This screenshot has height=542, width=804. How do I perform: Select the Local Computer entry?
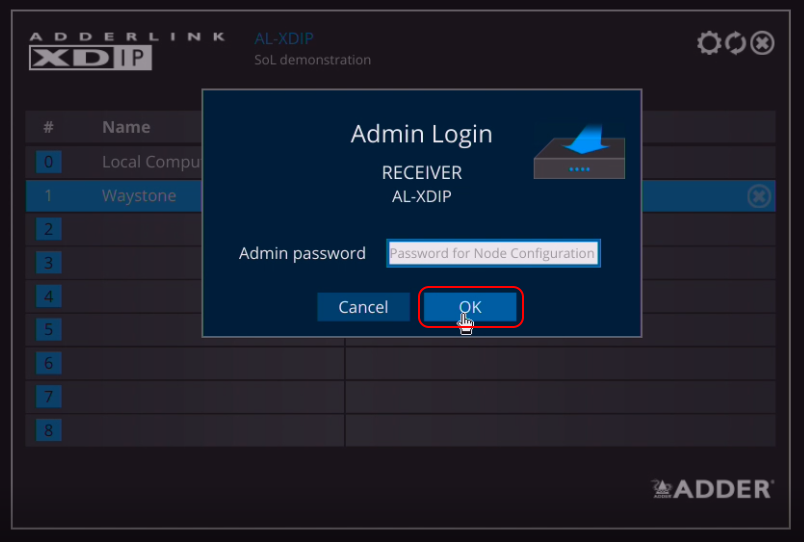pos(152,162)
